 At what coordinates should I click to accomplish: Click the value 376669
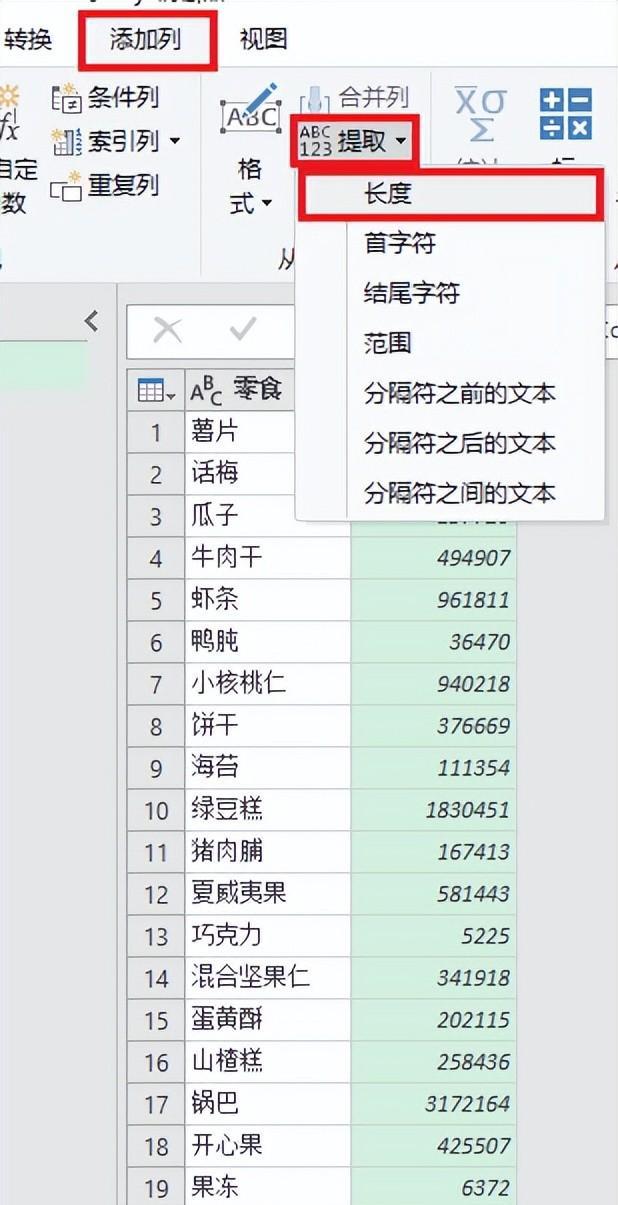[474, 726]
